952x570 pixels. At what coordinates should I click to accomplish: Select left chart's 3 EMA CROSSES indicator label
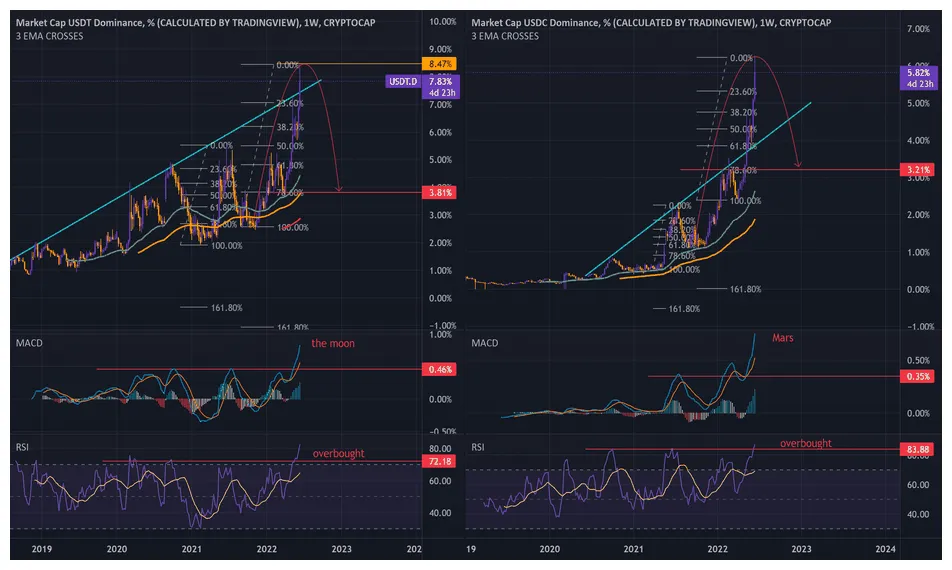point(48,36)
